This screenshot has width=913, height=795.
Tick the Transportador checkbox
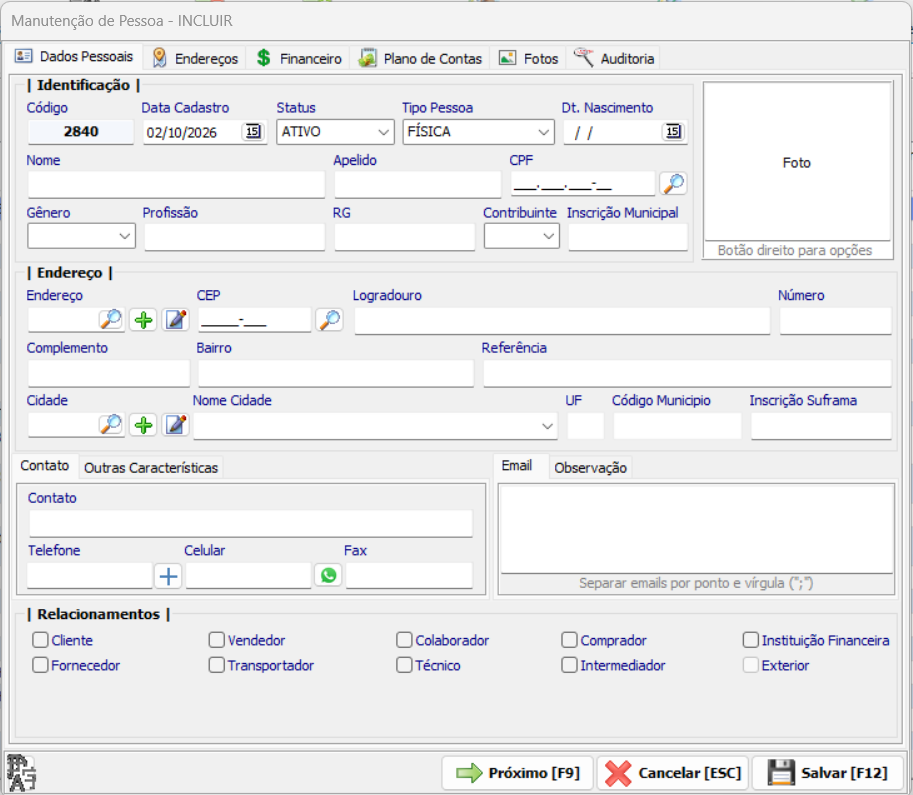(217, 665)
